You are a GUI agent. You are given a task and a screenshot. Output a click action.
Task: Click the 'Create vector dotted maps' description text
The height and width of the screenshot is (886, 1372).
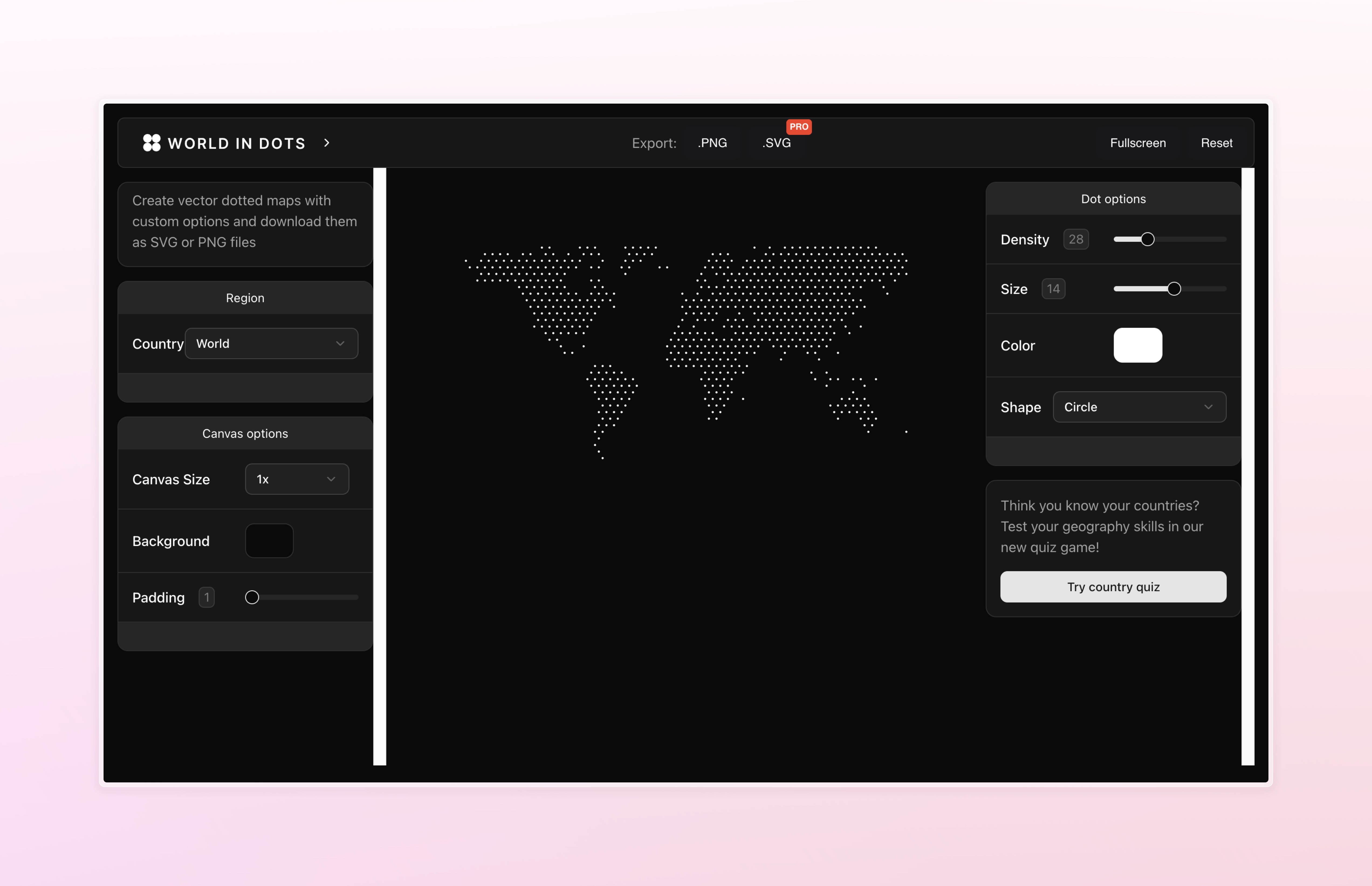(244, 221)
